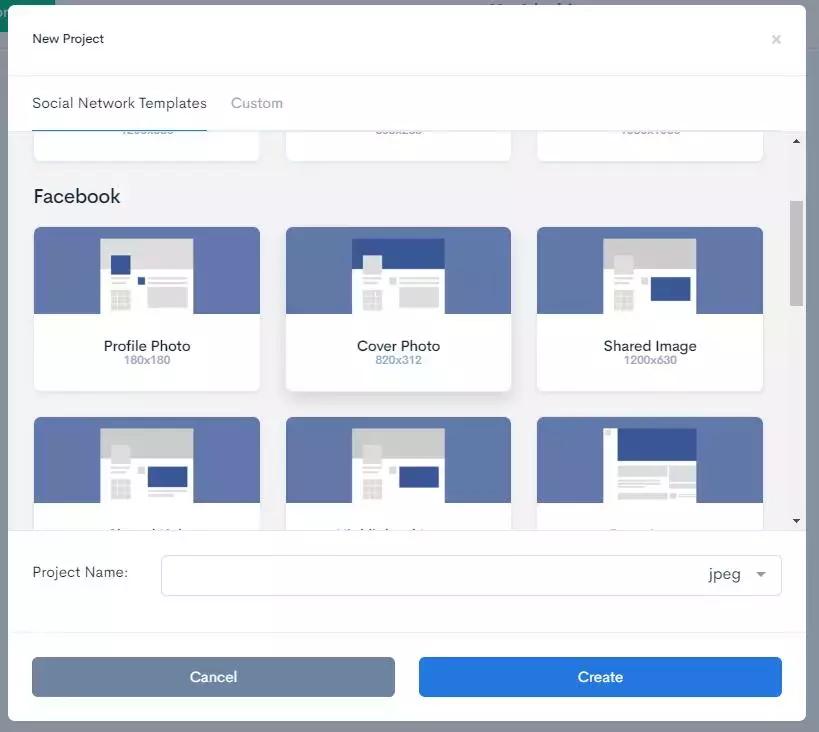Image resolution: width=819 pixels, height=732 pixels.
Task: Switch to the Custom tab
Action: pos(256,103)
